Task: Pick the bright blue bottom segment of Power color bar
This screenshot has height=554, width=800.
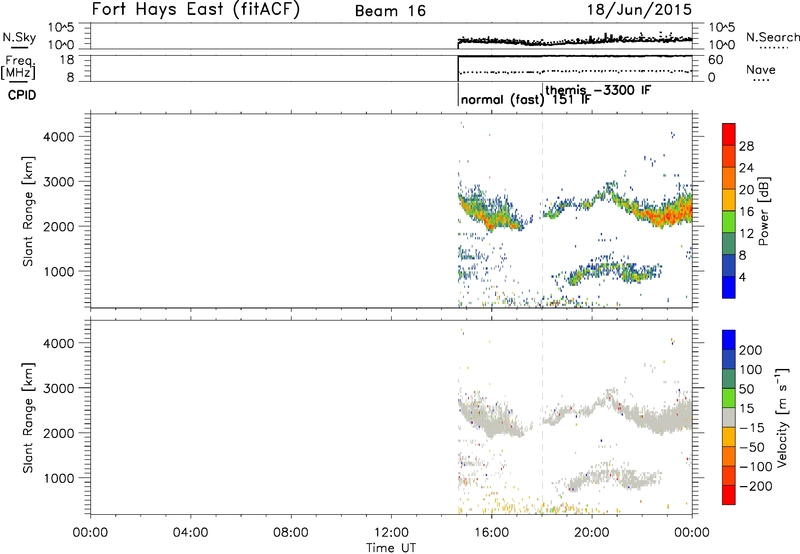Action: point(729,287)
